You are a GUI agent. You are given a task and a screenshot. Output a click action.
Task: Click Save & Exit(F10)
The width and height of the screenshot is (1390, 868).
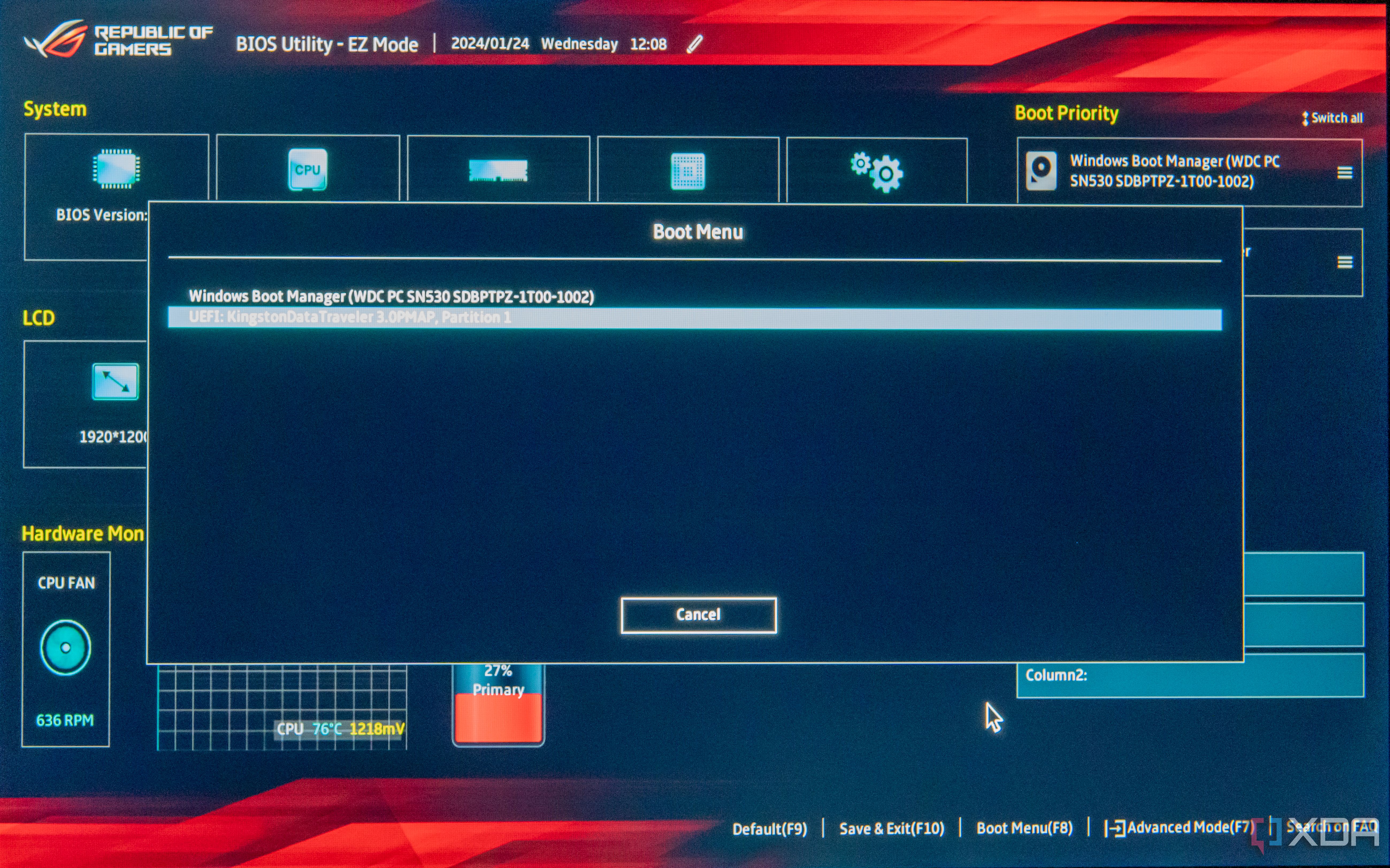[891, 828]
